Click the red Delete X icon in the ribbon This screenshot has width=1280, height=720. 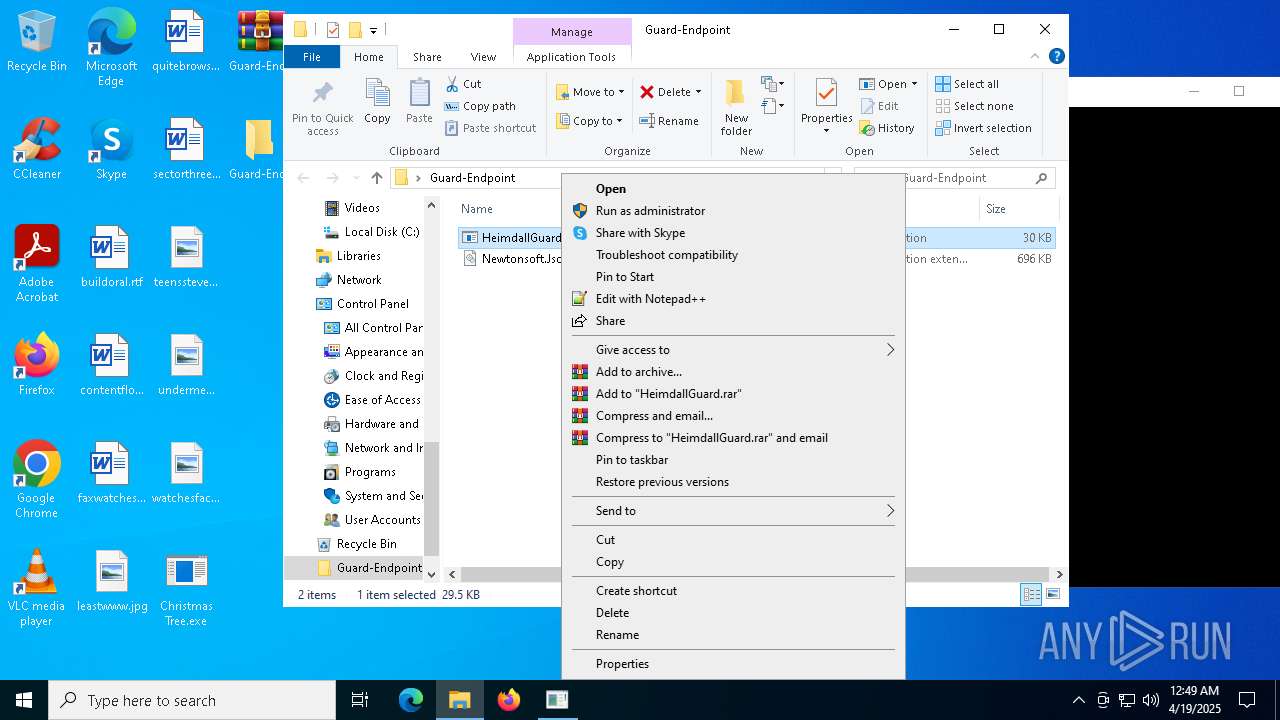pos(647,92)
